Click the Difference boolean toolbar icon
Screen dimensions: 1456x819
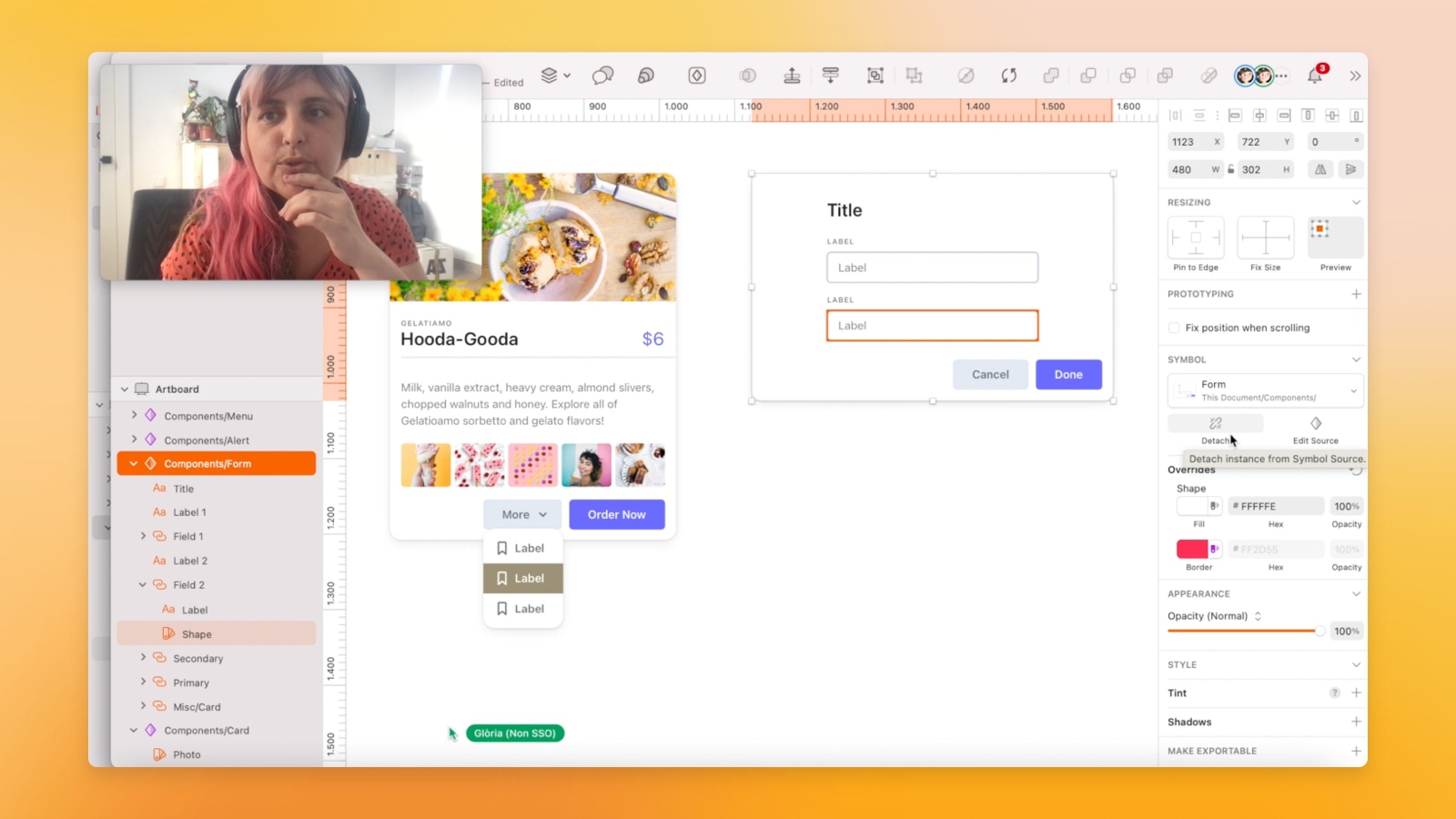(1165, 76)
